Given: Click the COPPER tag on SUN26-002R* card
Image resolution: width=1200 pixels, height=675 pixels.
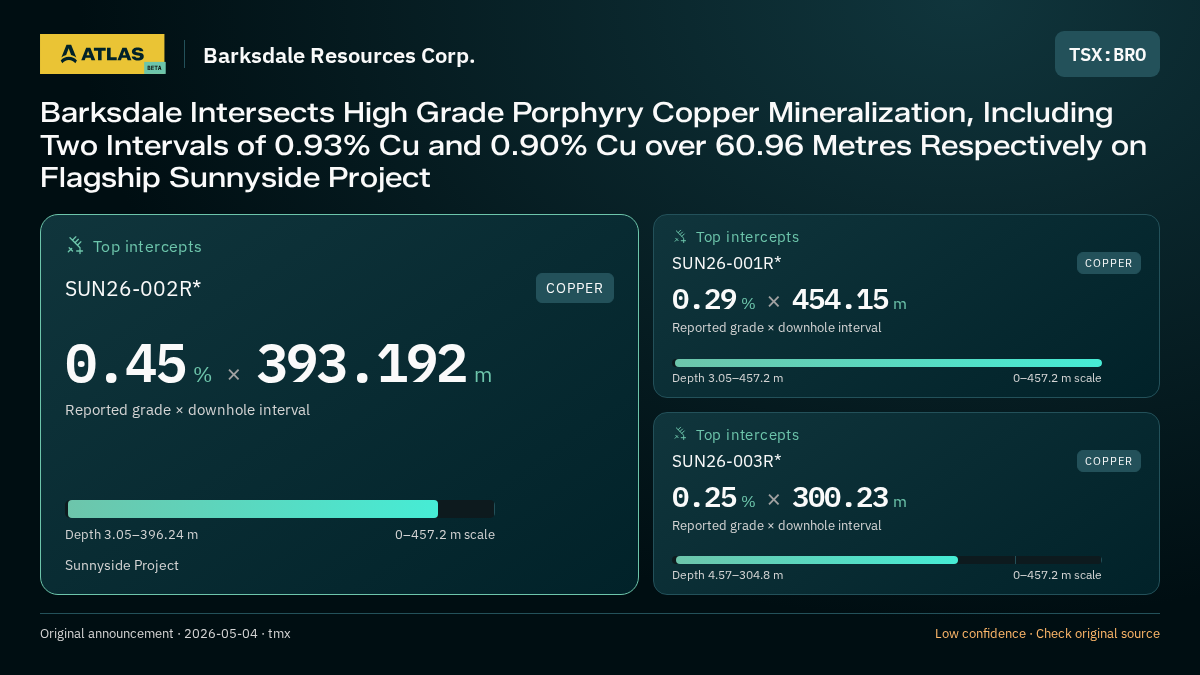Looking at the screenshot, I should [x=575, y=288].
